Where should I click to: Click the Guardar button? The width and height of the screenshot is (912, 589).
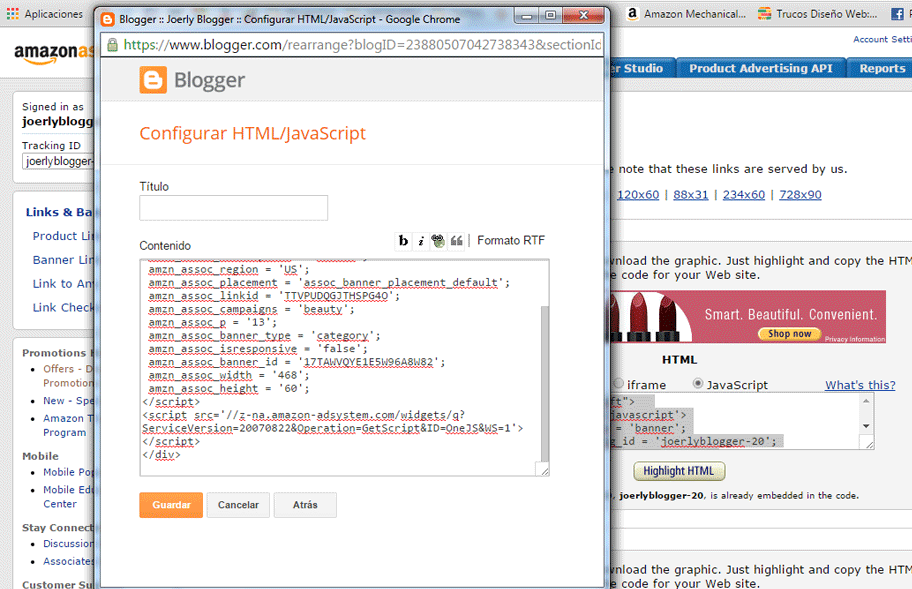171,505
